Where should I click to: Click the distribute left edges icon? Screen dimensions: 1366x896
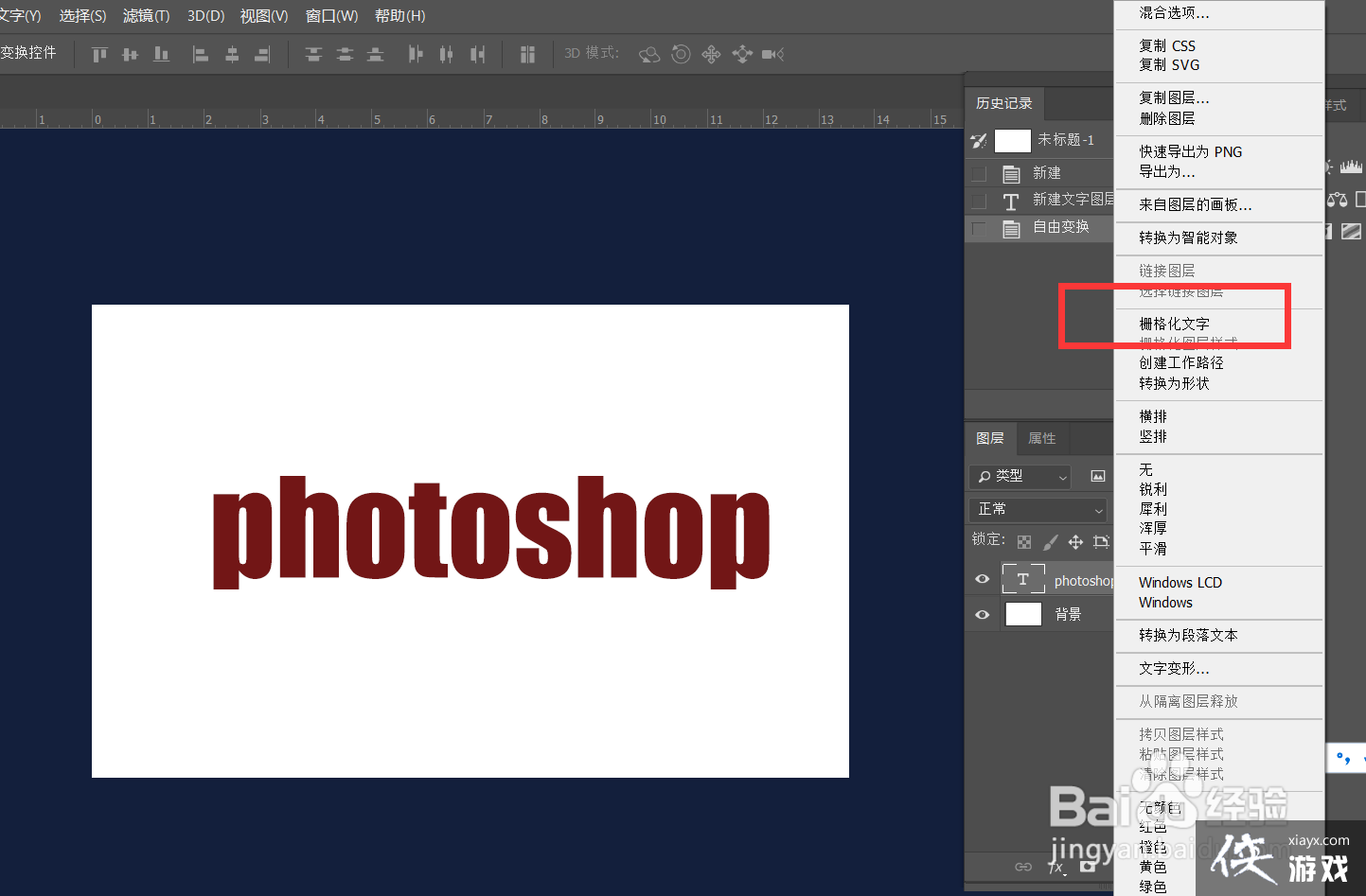[415, 54]
